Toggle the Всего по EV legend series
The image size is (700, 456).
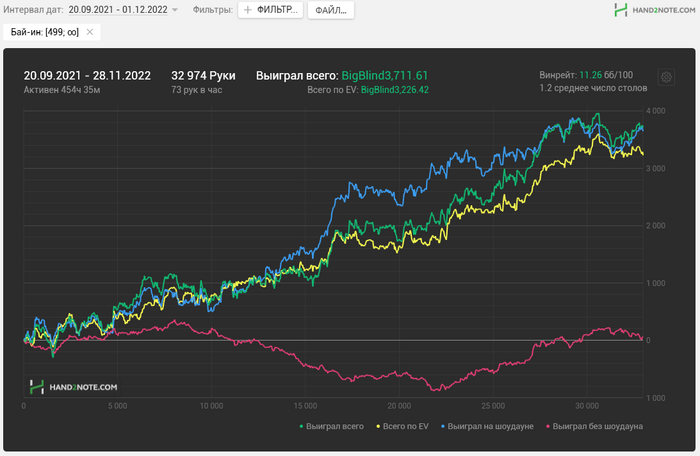click(403, 427)
